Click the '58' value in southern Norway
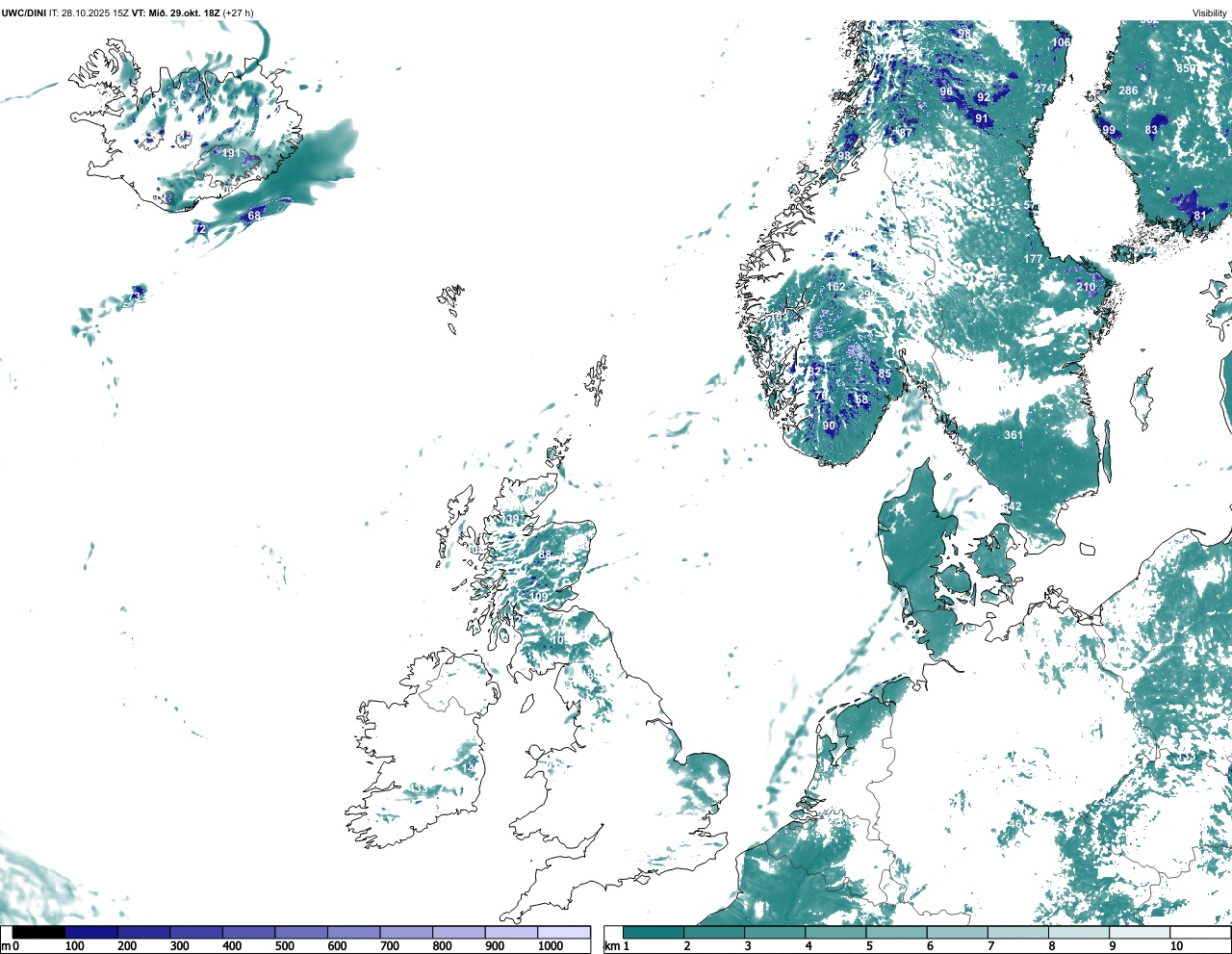The image size is (1232, 954). click(861, 400)
